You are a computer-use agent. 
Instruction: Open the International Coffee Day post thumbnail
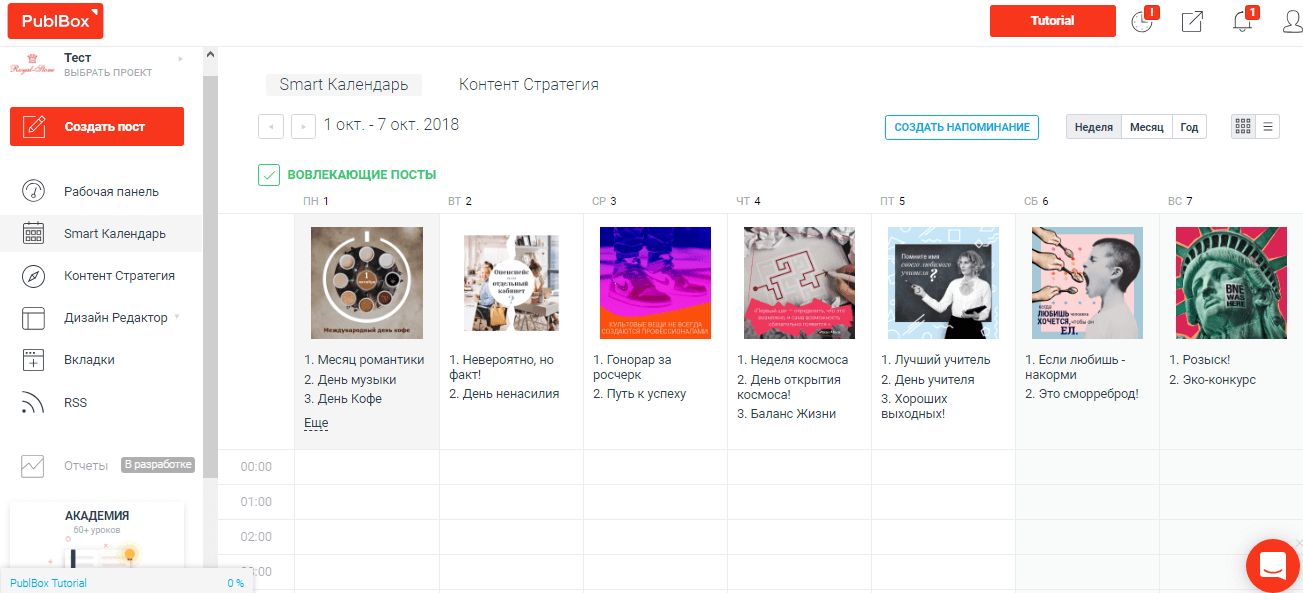367,283
